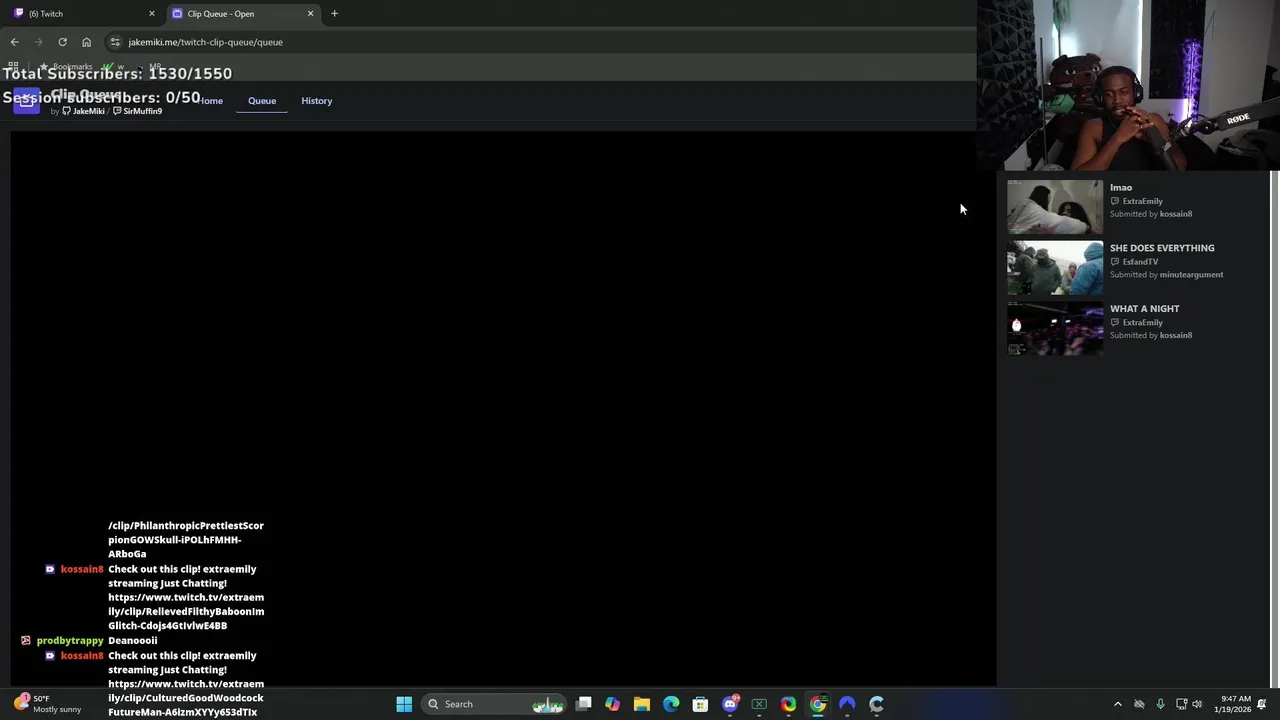Open the apps grid in bookmarks bar
This screenshot has width=1280, height=720.
pos(14,66)
